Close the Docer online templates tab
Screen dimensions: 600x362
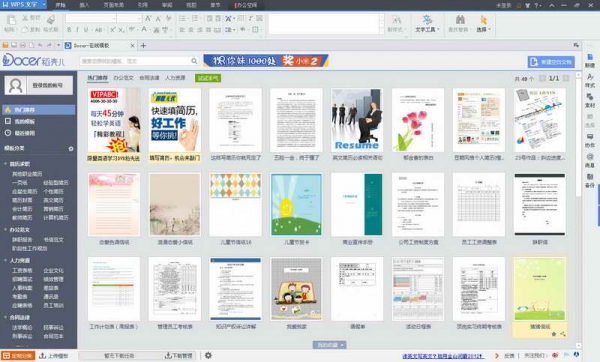(132, 46)
